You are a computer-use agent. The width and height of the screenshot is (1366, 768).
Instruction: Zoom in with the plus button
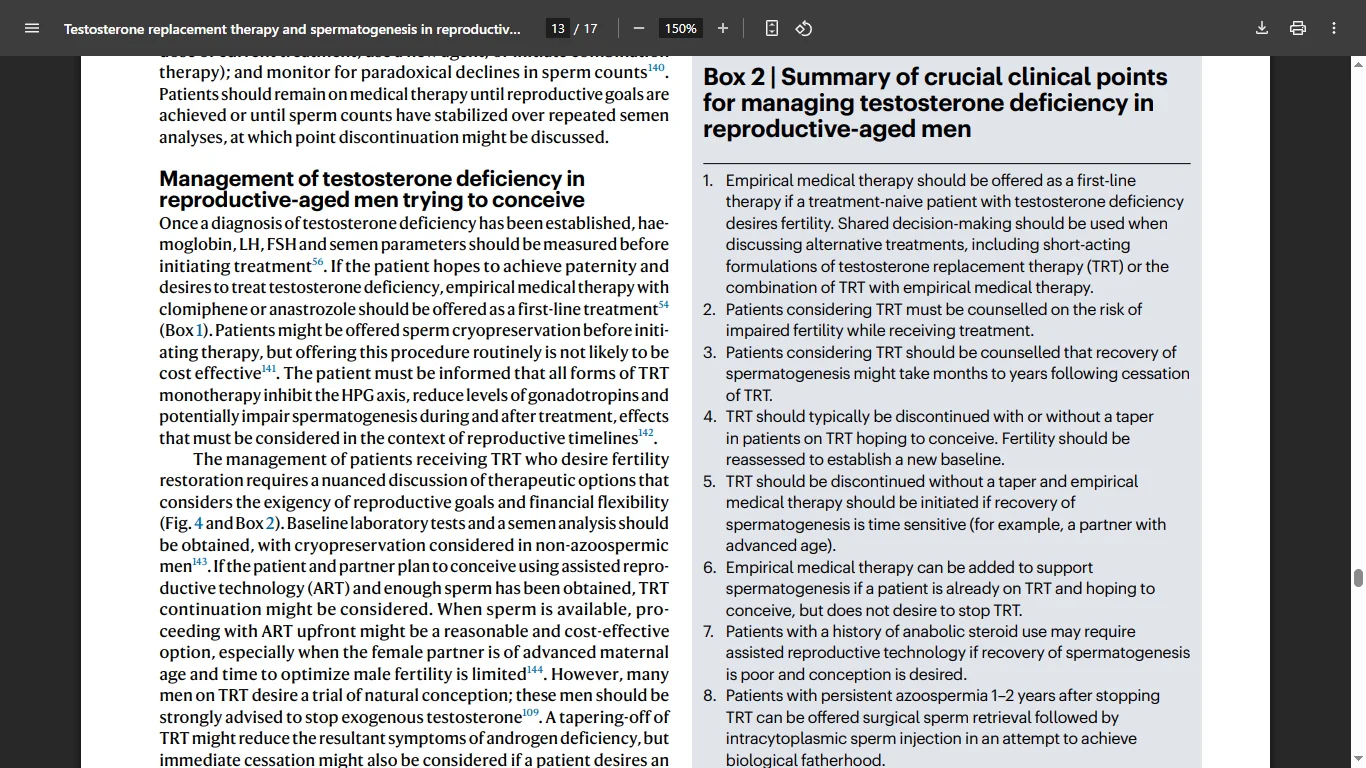(x=723, y=28)
